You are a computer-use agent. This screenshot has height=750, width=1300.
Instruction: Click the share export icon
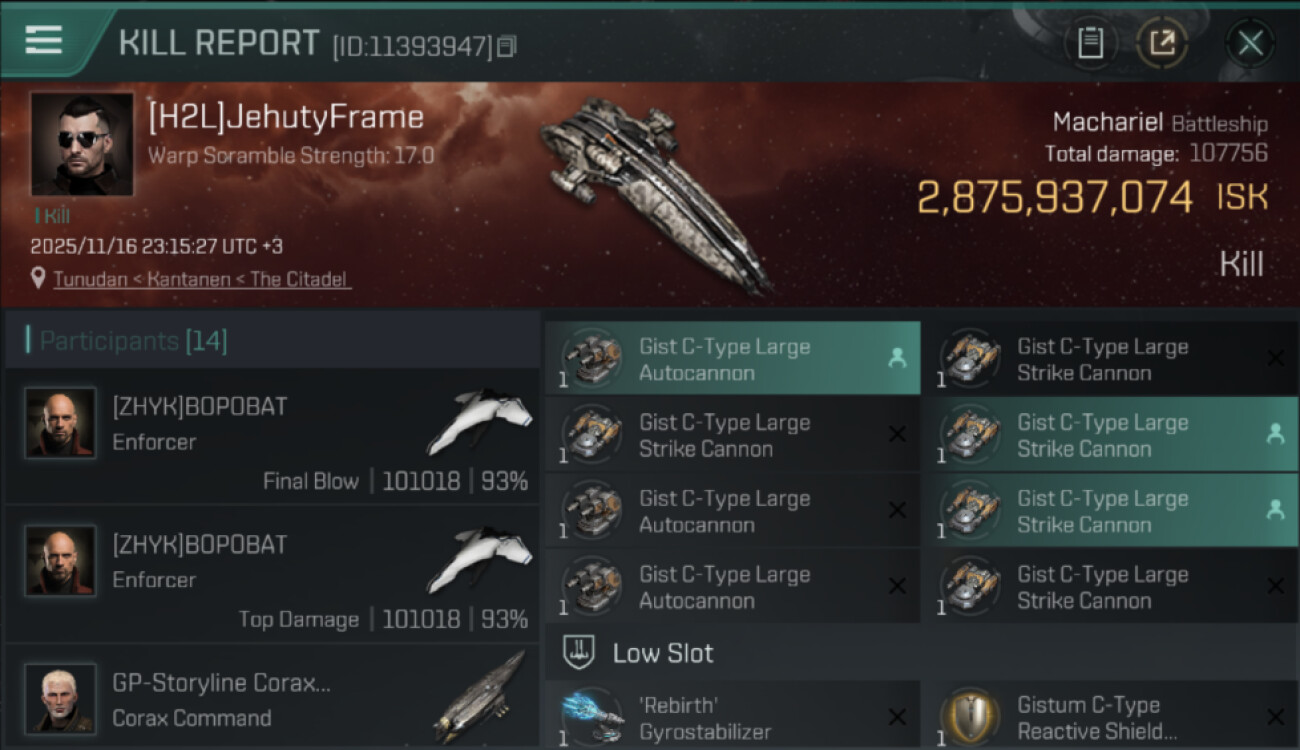pyautogui.click(x=1161, y=42)
